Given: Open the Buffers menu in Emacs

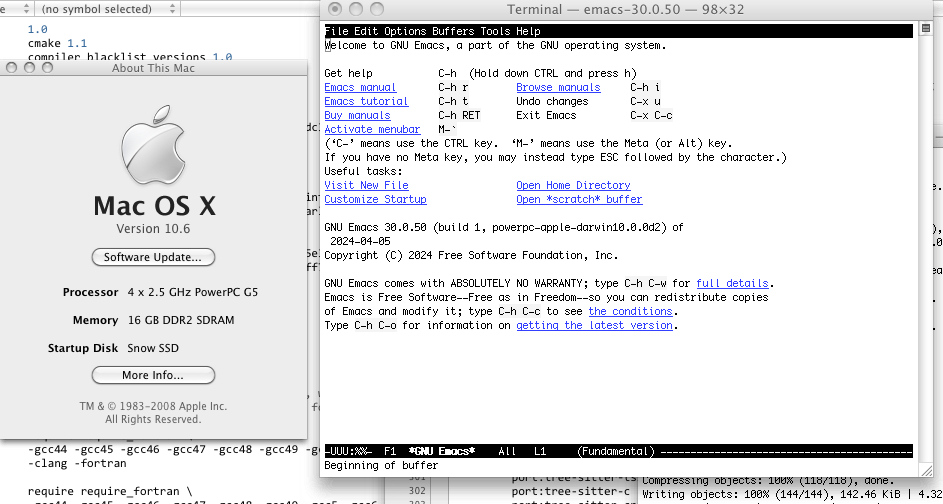Looking at the screenshot, I should 453,31.
